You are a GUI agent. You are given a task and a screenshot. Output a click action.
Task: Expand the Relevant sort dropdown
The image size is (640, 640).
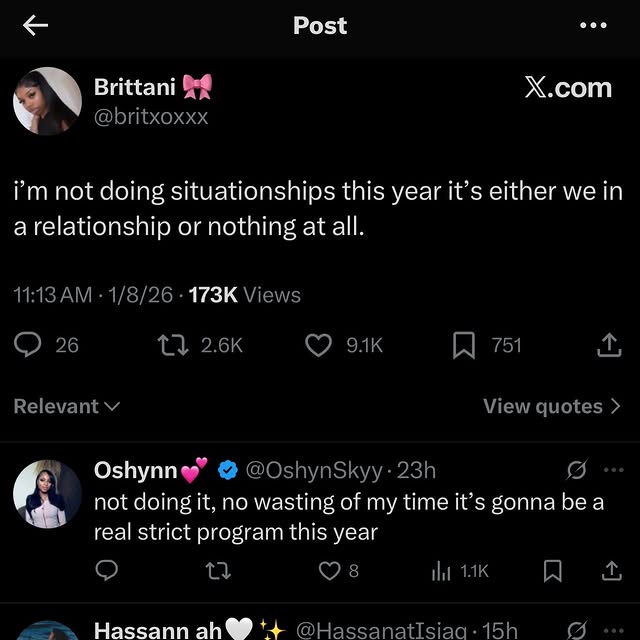(67, 406)
